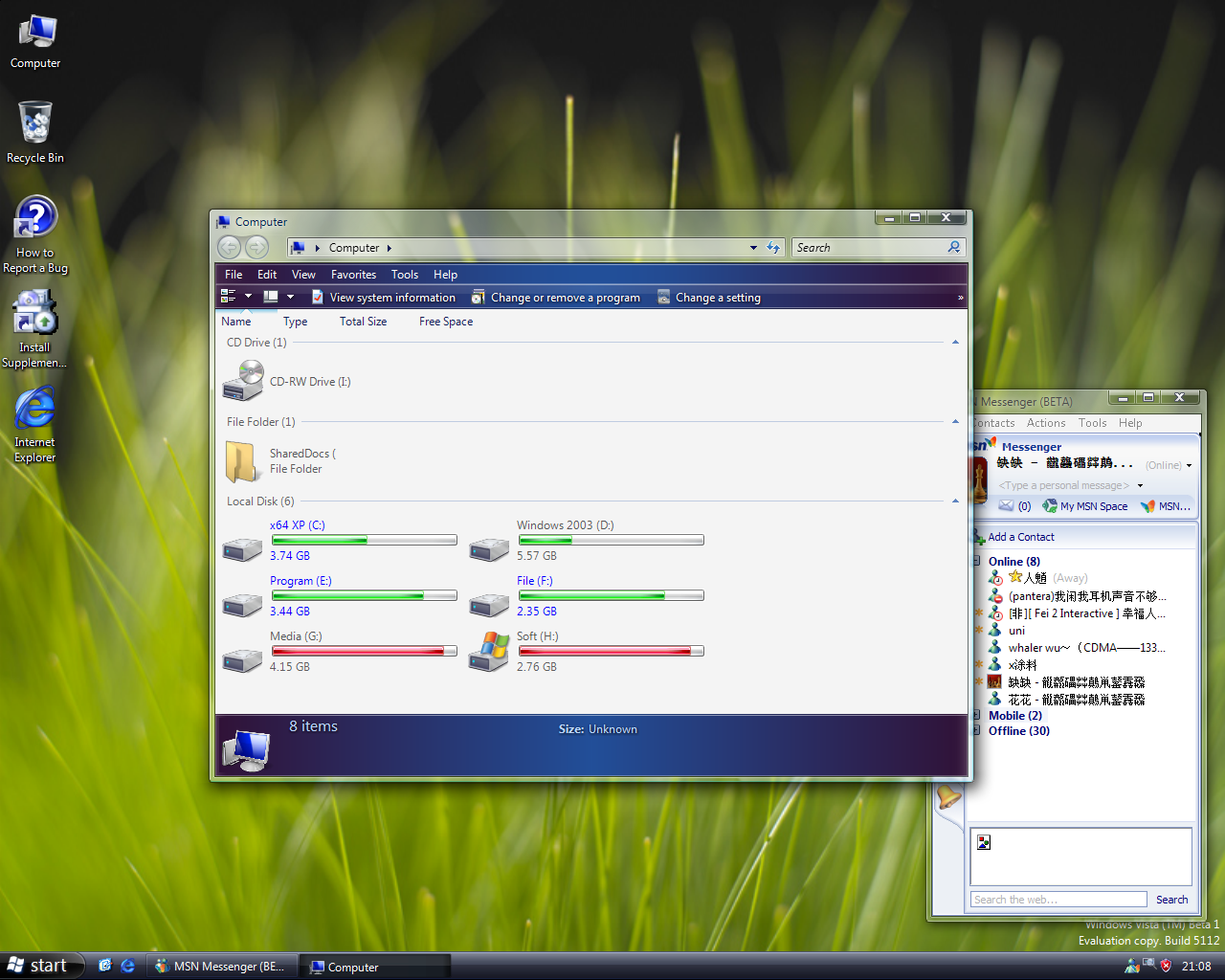Click the security shield tray icon
The height and width of the screenshot is (980, 1225).
coord(1166,966)
